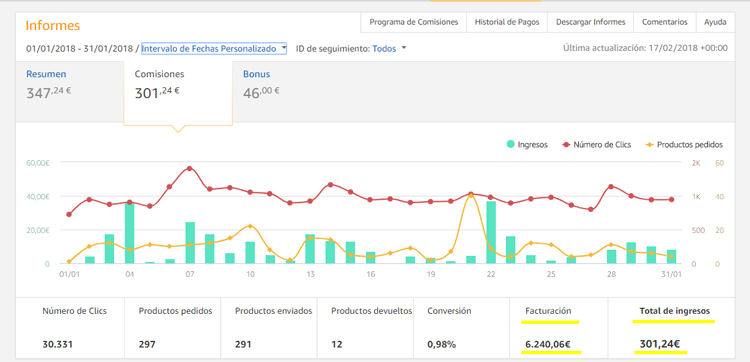Viewport: 750px width, 362px height.
Task: Open the Intervalo de Fechas Personalizado dropdown
Action: point(214,49)
